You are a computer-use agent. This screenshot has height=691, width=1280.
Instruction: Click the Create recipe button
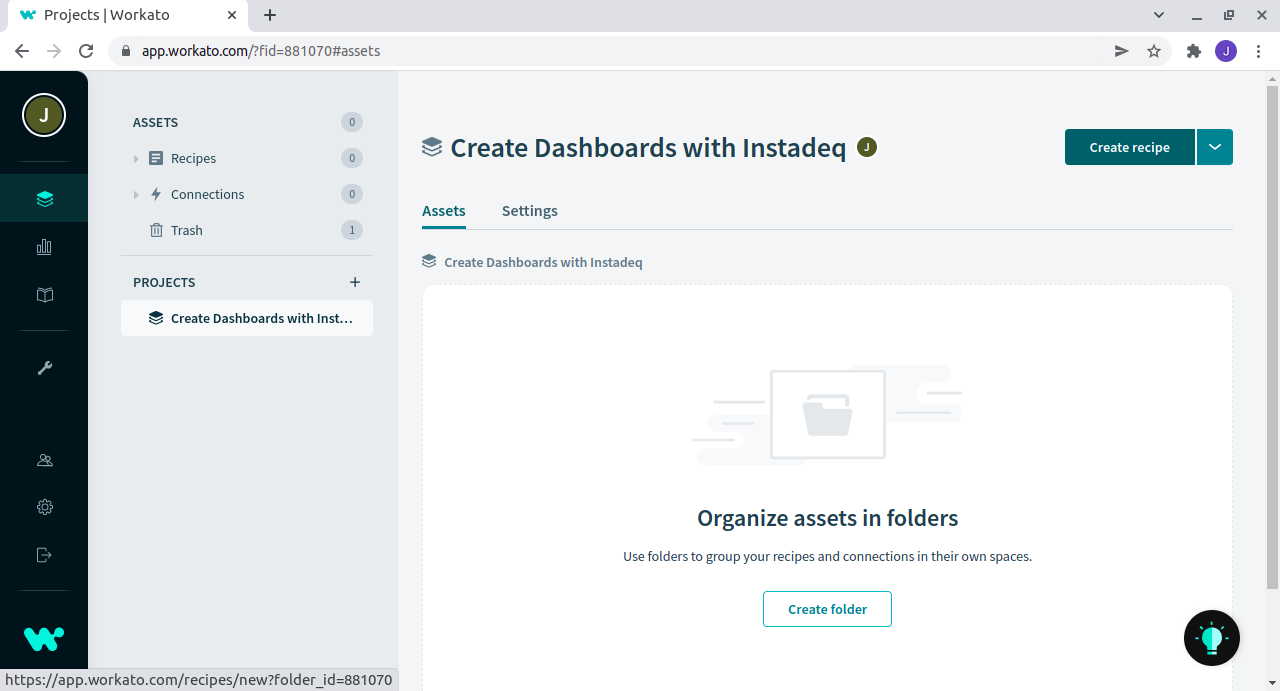click(x=1130, y=147)
